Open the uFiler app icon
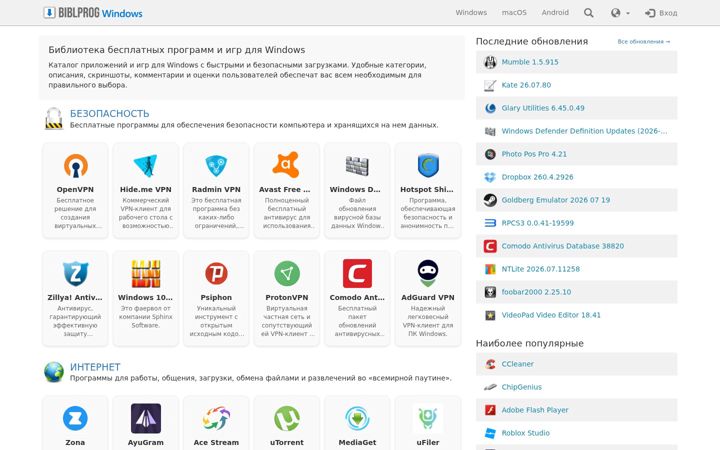 [x=428, y=418]
